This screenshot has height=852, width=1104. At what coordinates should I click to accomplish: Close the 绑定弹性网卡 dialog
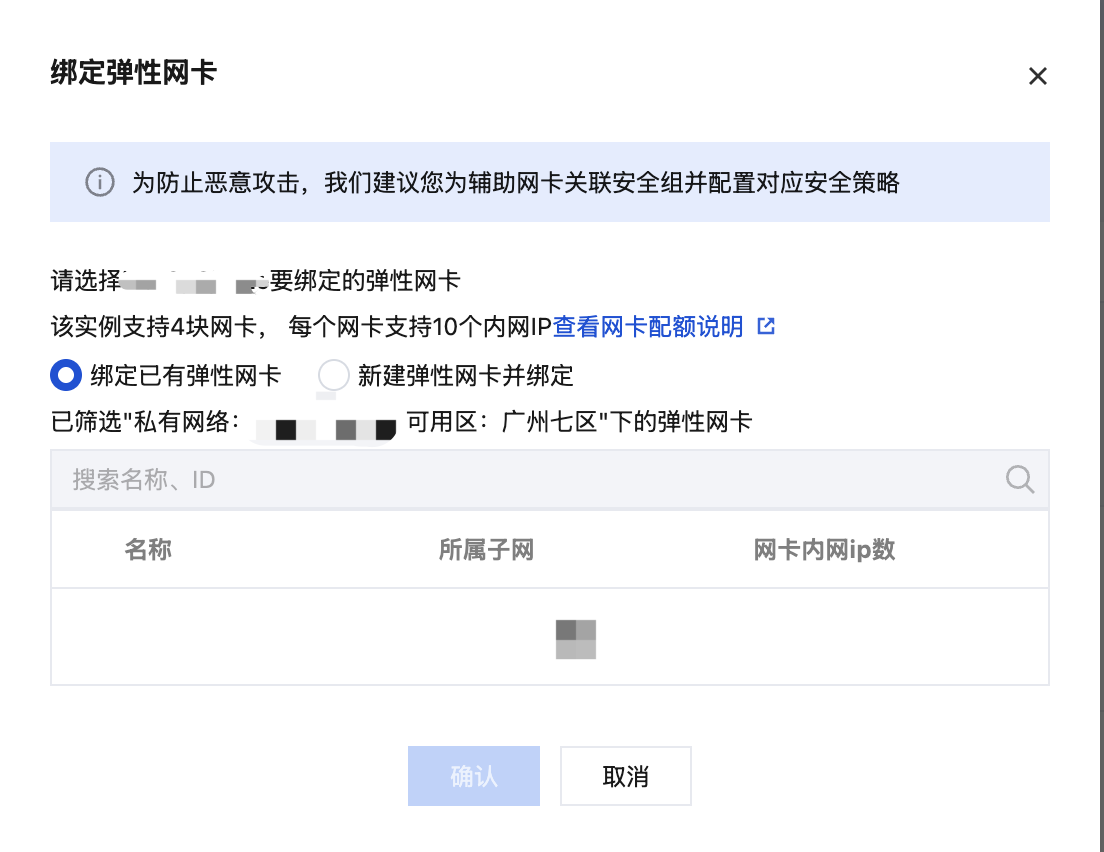1037,76
